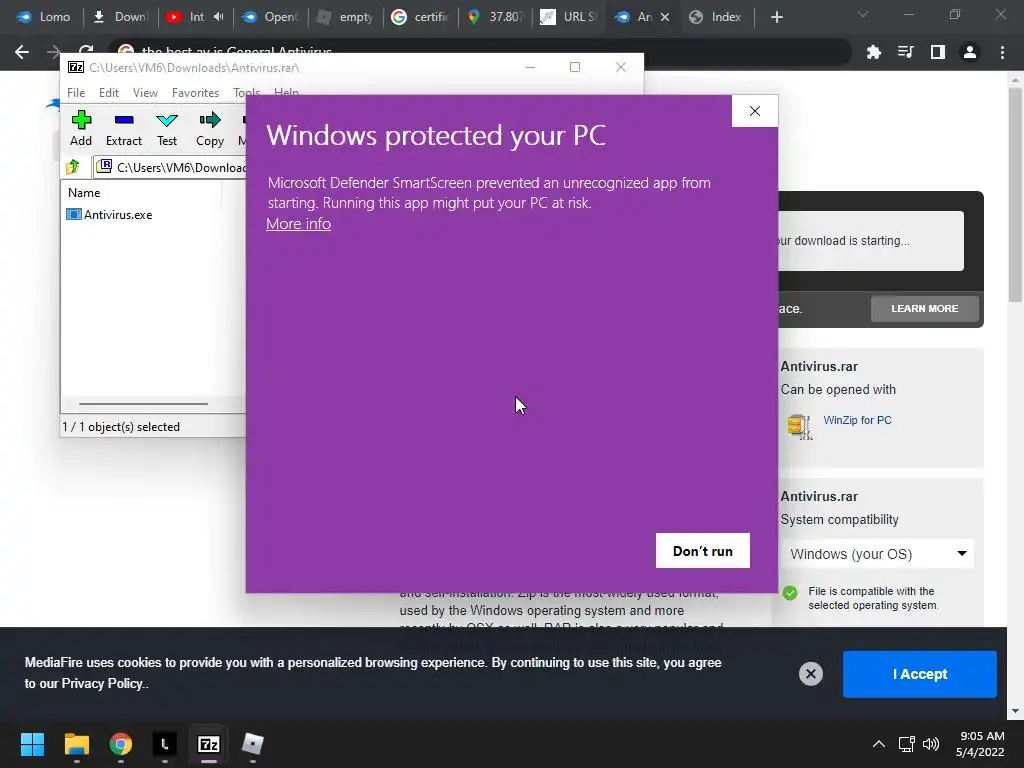Image resolution: width=1024 pixels, height=768 pixels.
Task: Select Antivirus.exe in the 7-Zip file list
Action: 110,214
